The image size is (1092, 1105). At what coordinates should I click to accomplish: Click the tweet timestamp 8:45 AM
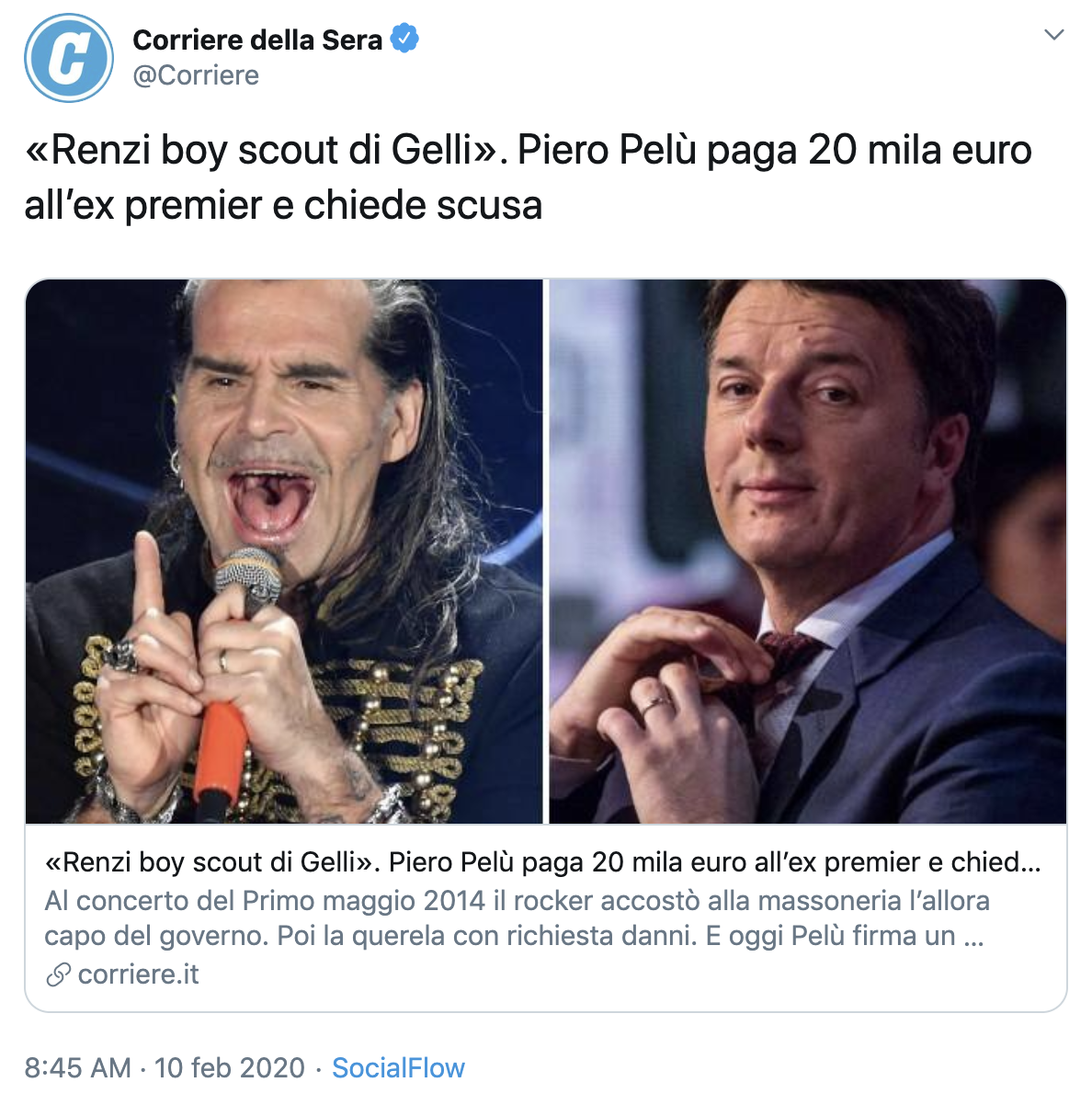click(x=78, y=1067)
